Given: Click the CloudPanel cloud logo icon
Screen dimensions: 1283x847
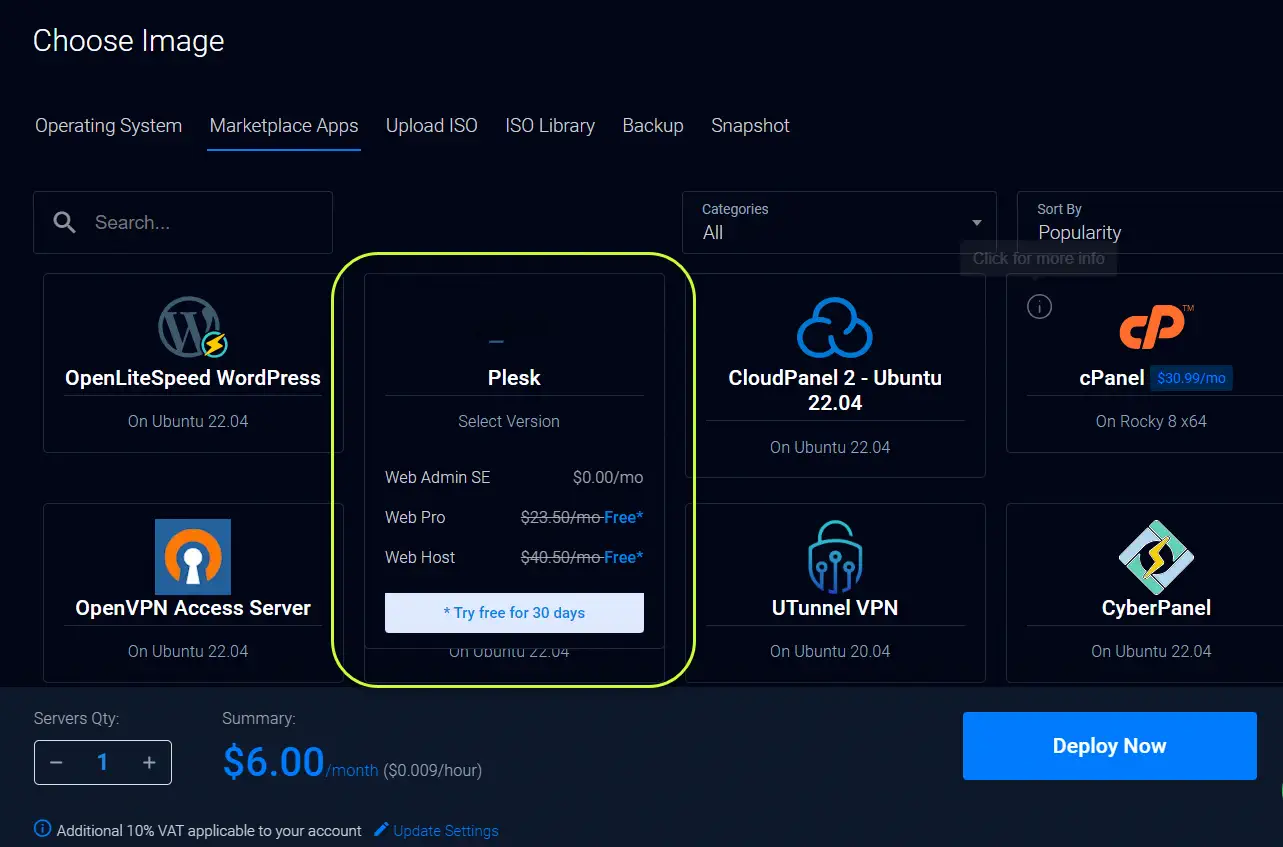Looking at the screenshot, I should click(x=835, y=328).
